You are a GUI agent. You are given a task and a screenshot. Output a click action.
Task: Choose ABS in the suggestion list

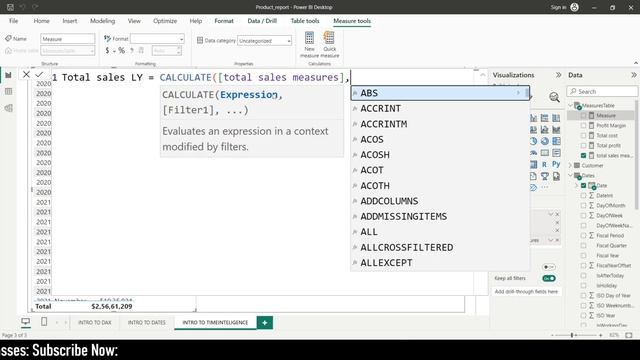tap(440, 93)
